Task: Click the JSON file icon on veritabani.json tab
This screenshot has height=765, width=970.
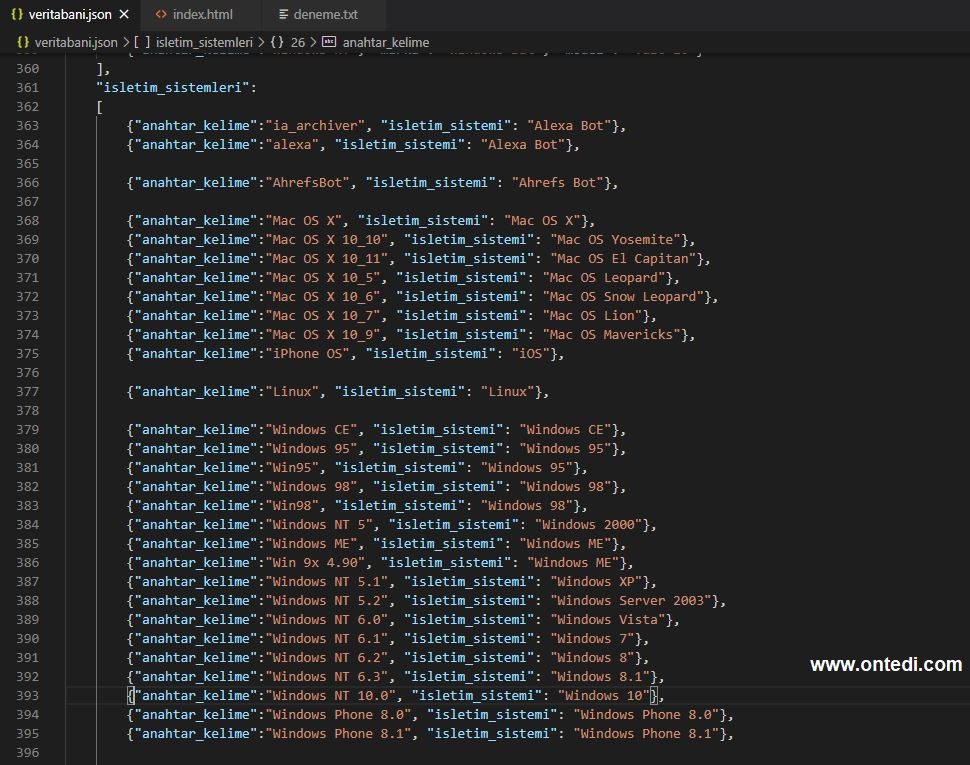Action: 17,14
